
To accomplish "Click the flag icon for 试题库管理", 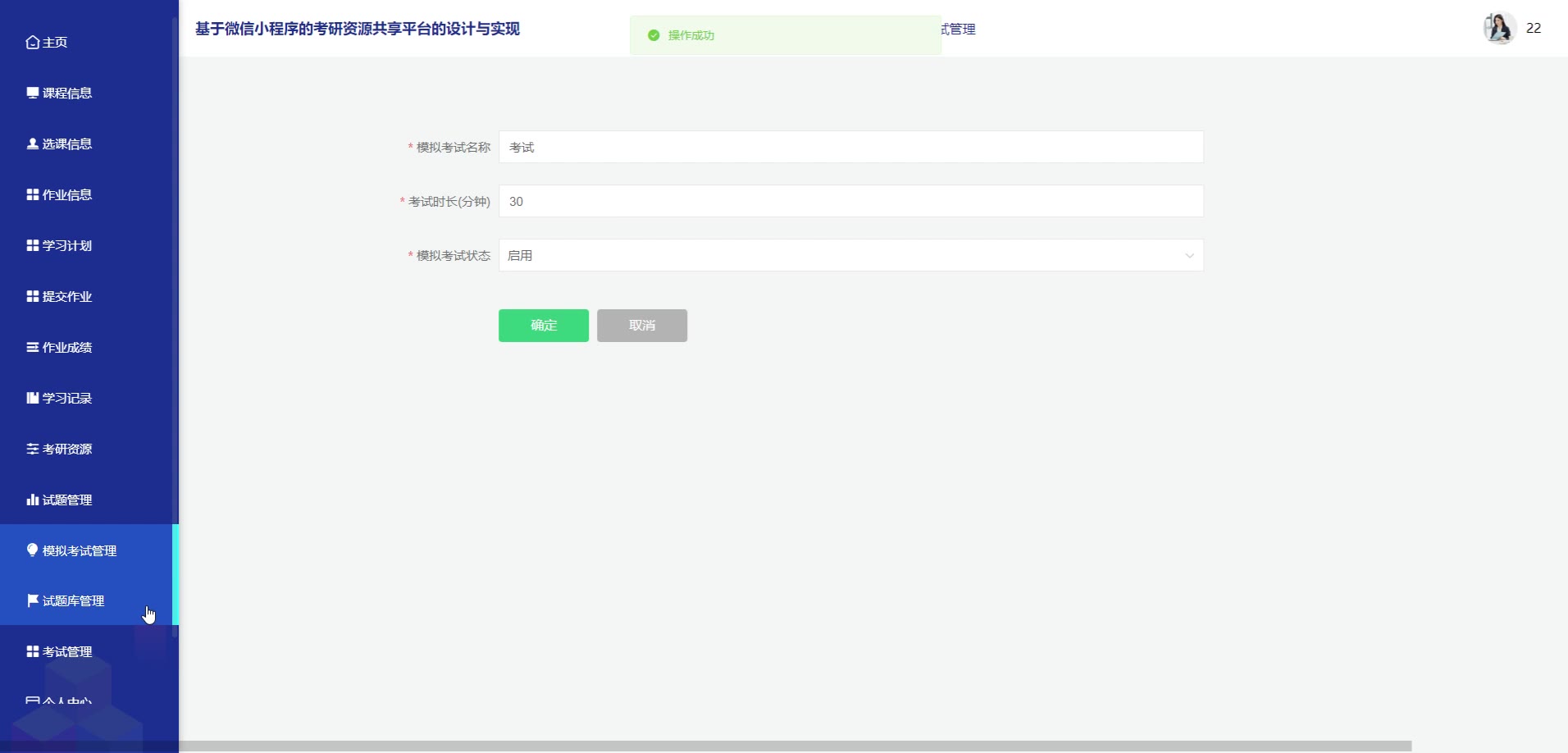I will pyautogui.click(x=33, y=600).
